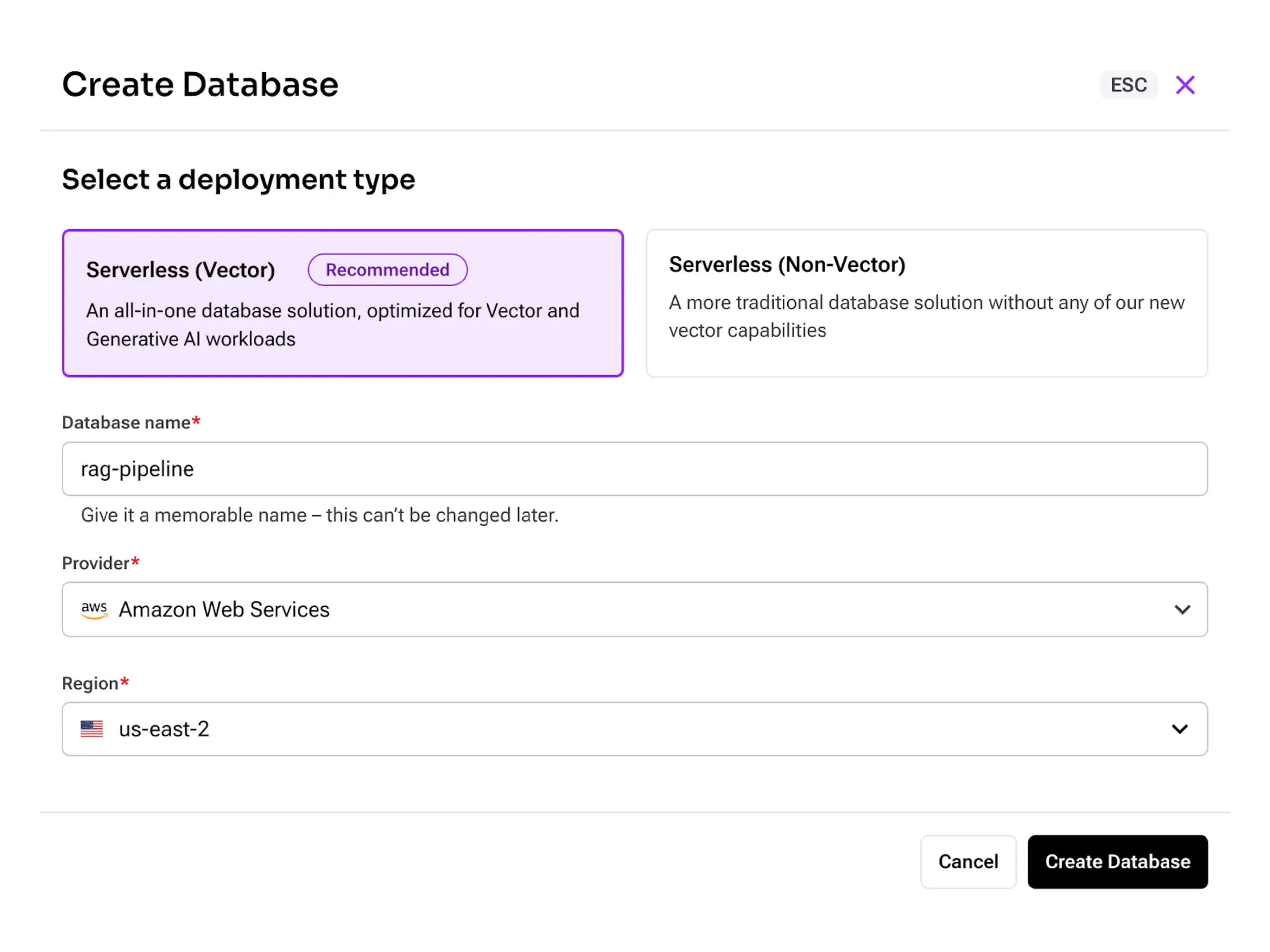This screenshot has height=952, width=1270.
Task: Expand Region dropdown via chevron arrow
Action: [x=1179, y=729]
